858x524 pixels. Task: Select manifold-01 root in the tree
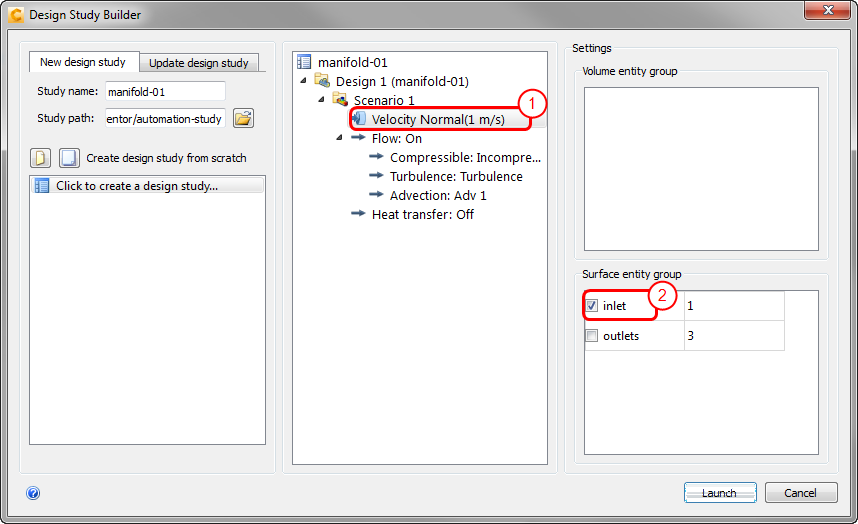[352, 62]
